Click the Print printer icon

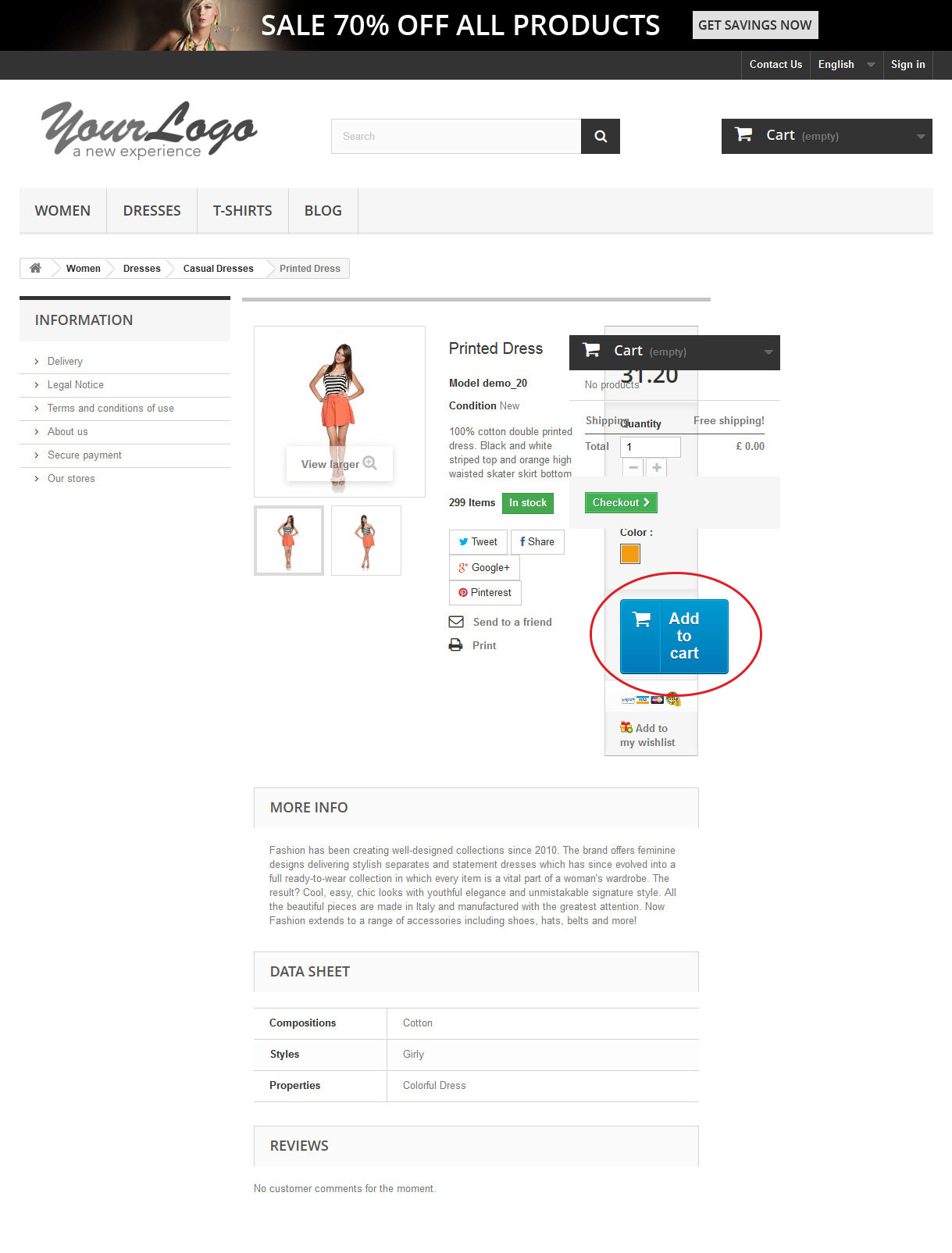click(x=455, y=645)
